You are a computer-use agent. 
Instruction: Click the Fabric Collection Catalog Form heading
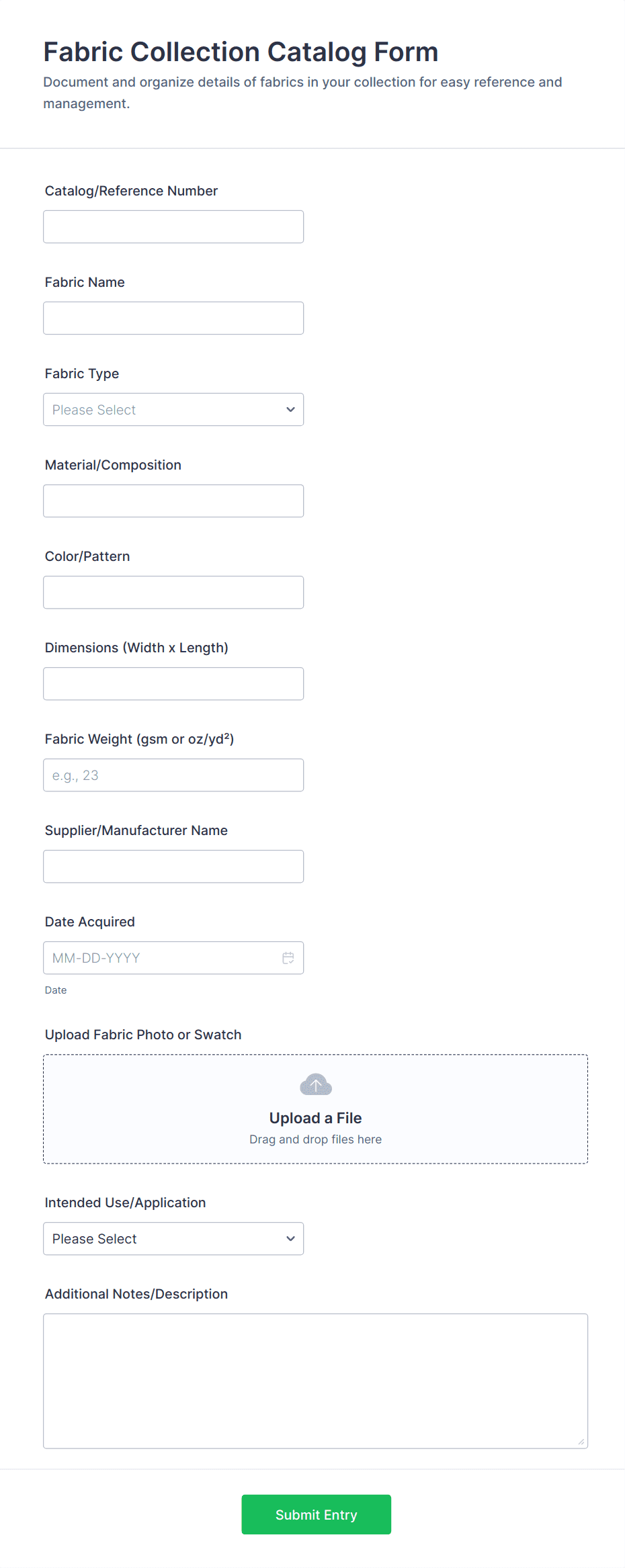[x=241, y=52]
